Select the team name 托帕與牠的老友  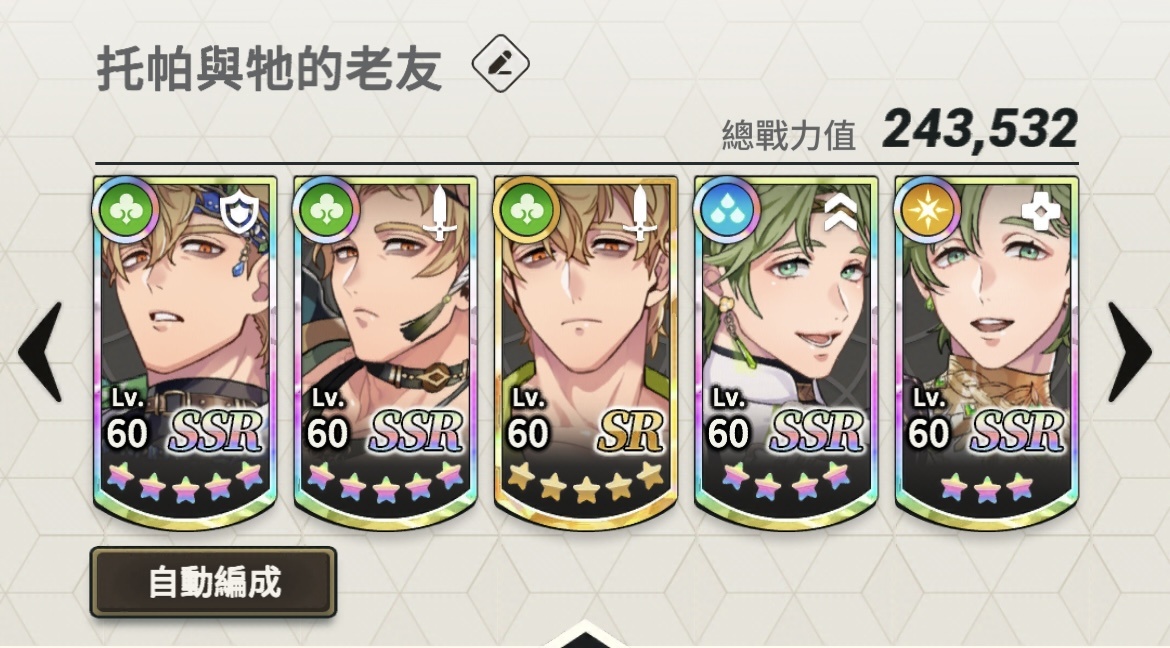(269, 69)
